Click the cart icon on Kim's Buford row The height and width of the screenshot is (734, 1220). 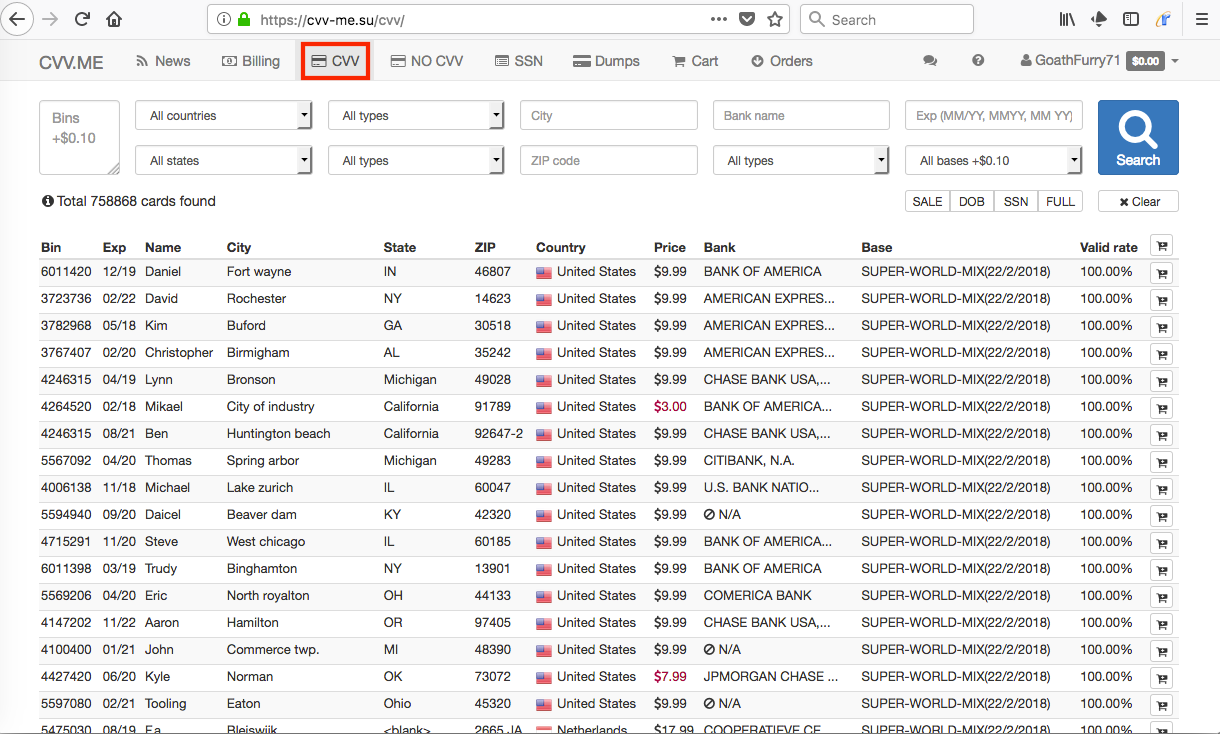1162,327
